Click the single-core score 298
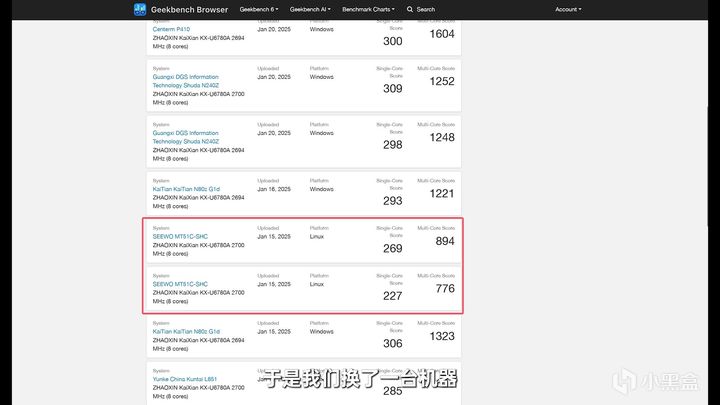Image resolution: width=720 pixels, height=405 pixels. 393,145
